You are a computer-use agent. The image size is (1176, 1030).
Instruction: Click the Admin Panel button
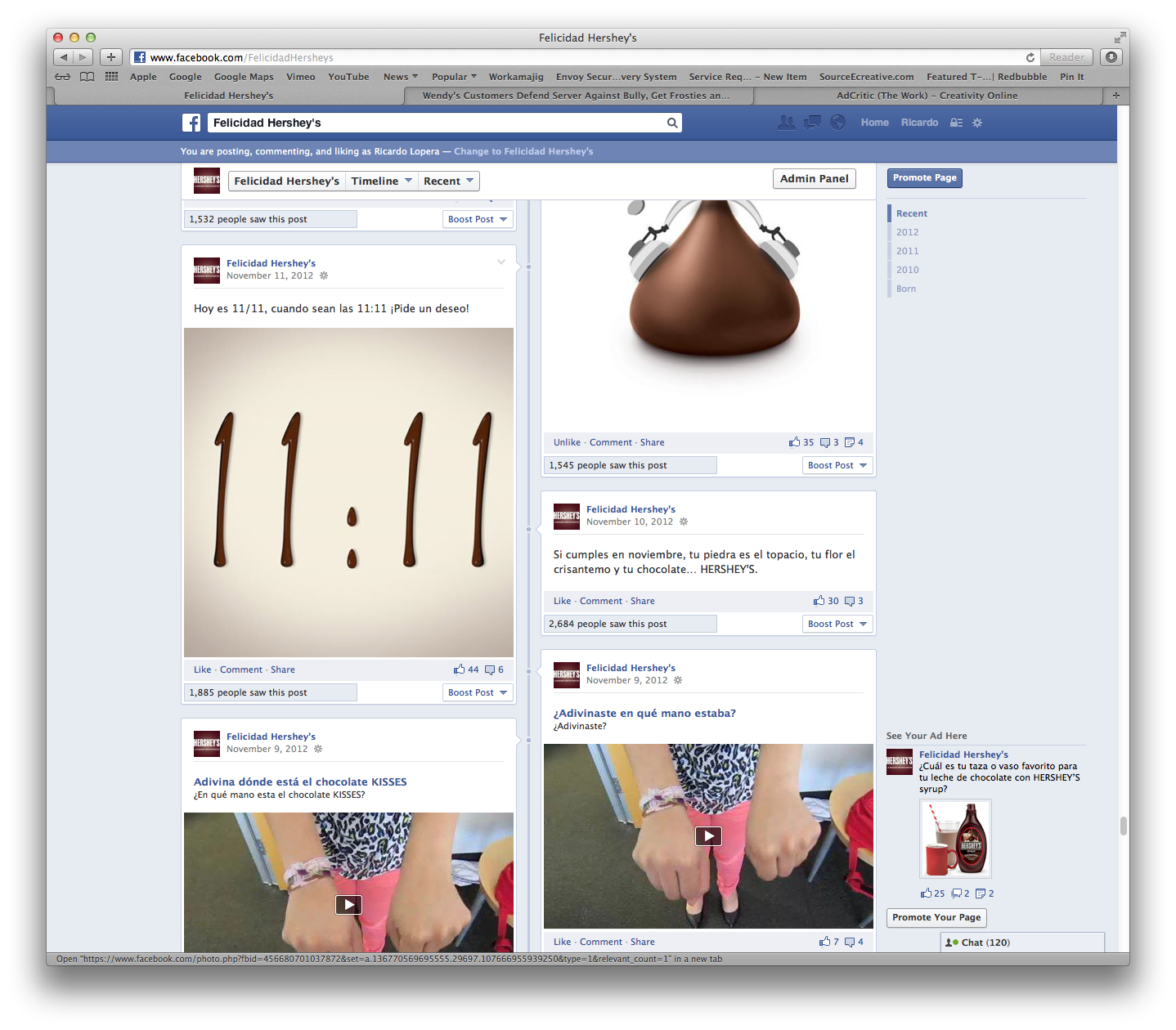(x=814, y=179)
